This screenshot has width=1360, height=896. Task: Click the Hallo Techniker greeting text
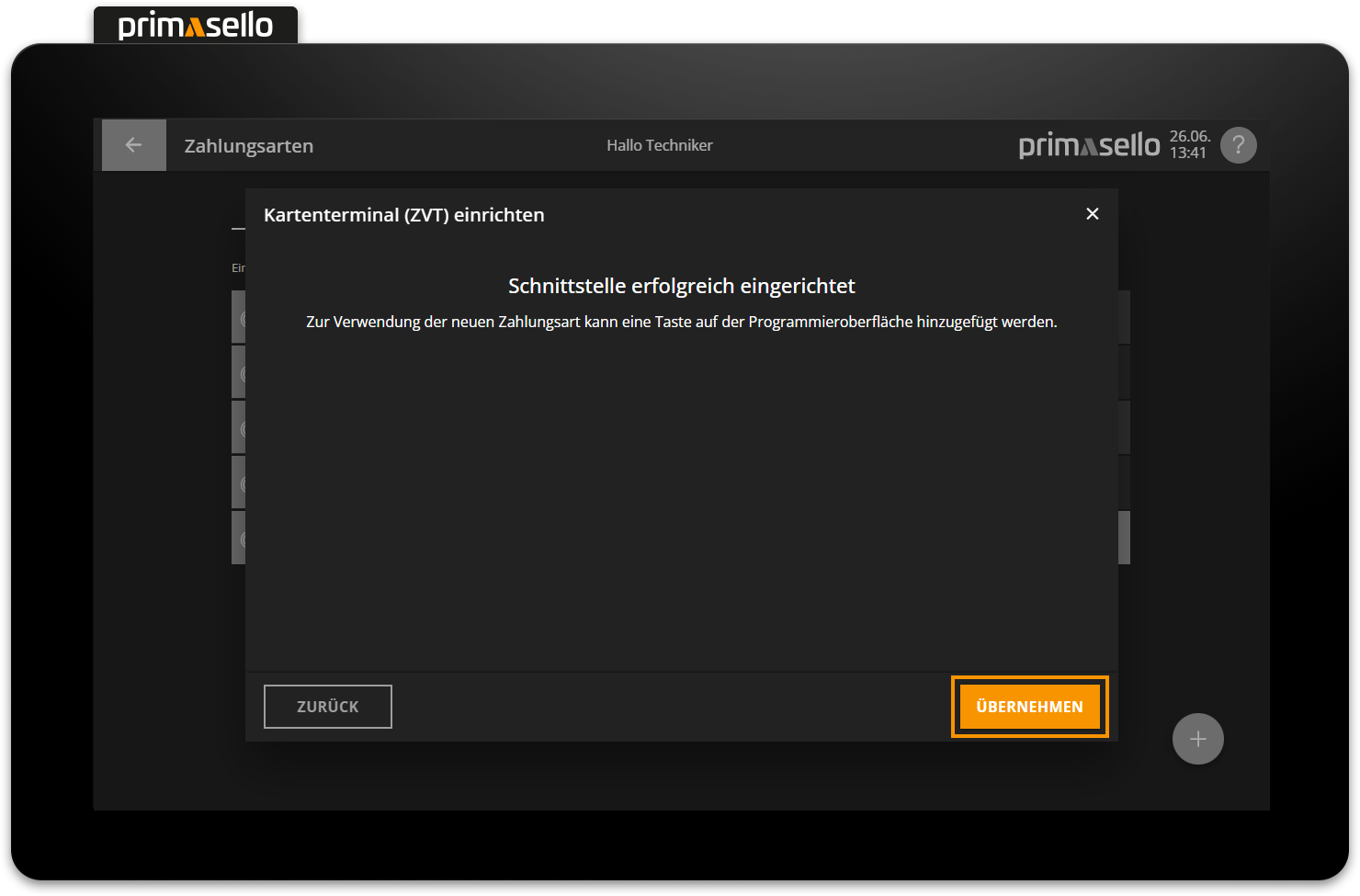click(x=659, y=145)
